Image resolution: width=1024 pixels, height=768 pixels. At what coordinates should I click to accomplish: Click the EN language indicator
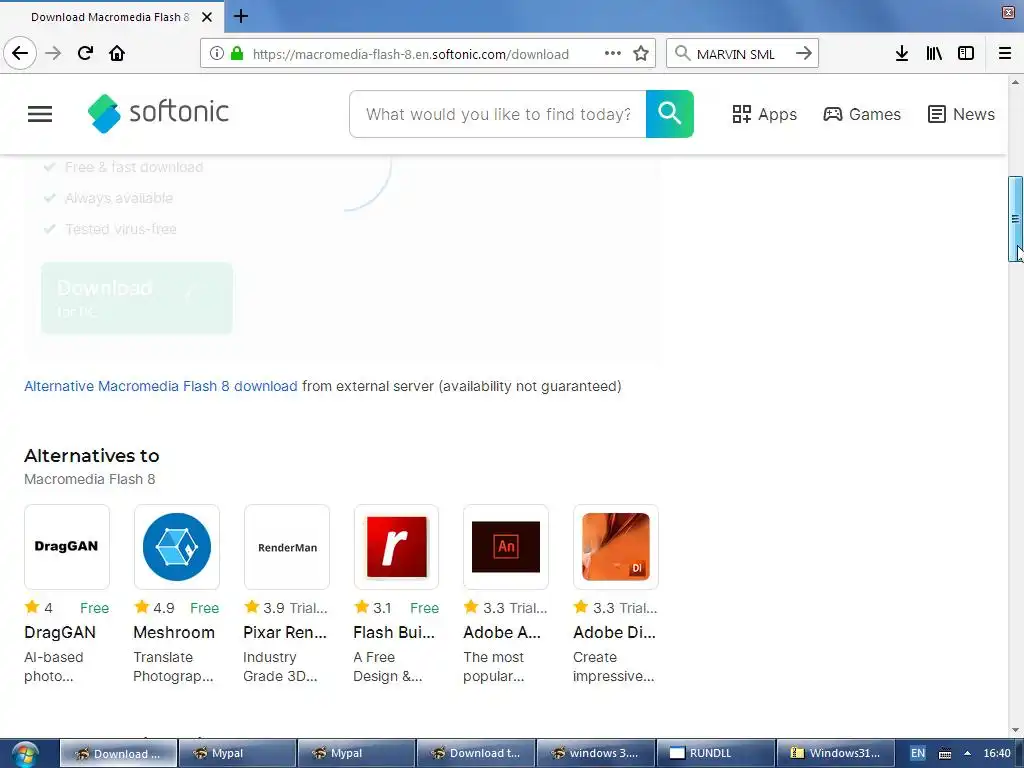[918, 753]
